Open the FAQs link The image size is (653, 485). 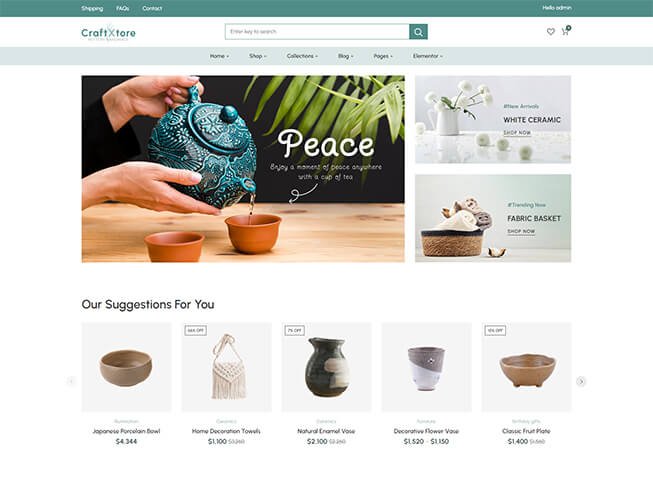[x=122, y=8]
